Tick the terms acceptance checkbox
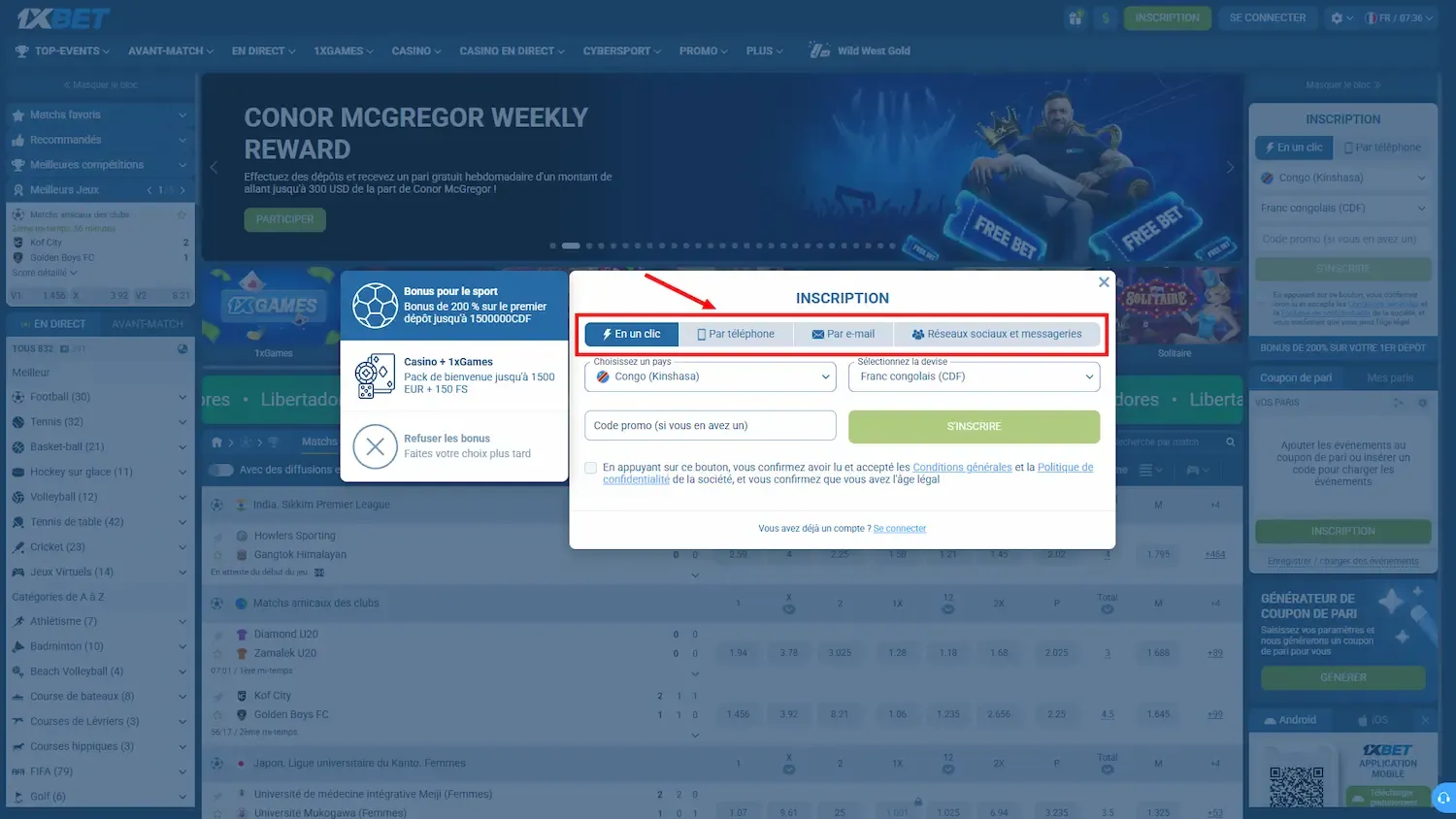The width and height of the screenshot is (1456, 819). pos(590,468)
